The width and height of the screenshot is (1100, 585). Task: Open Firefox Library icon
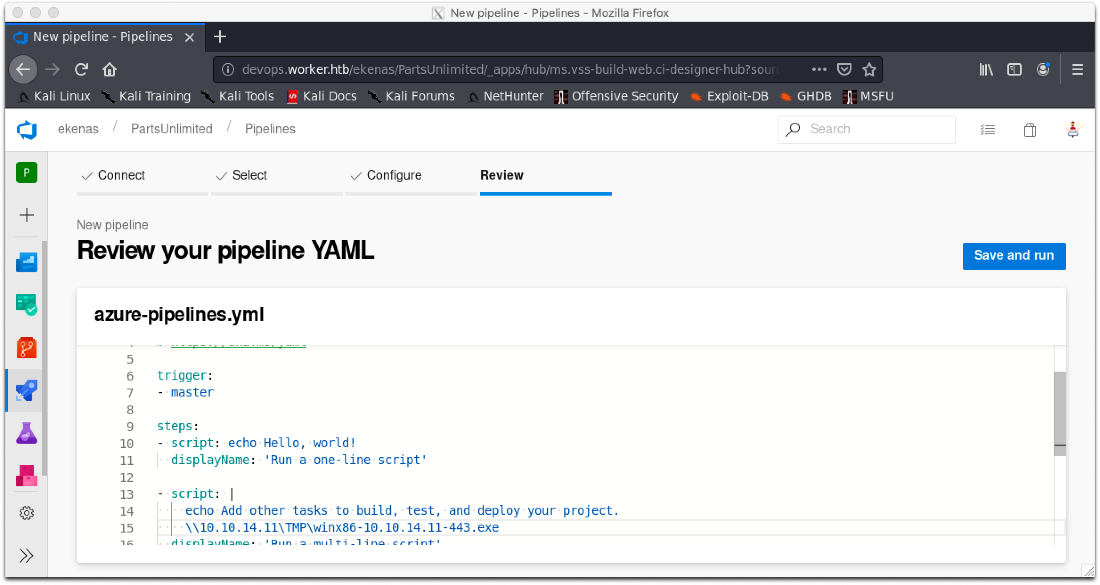point(986,69)
